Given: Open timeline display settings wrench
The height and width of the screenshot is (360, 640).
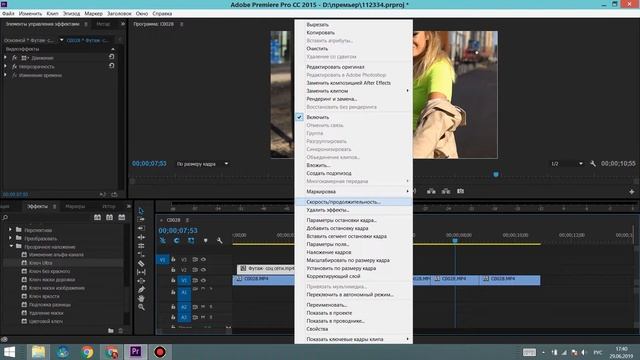Looking at the screenshot, I should pos(220,241).
